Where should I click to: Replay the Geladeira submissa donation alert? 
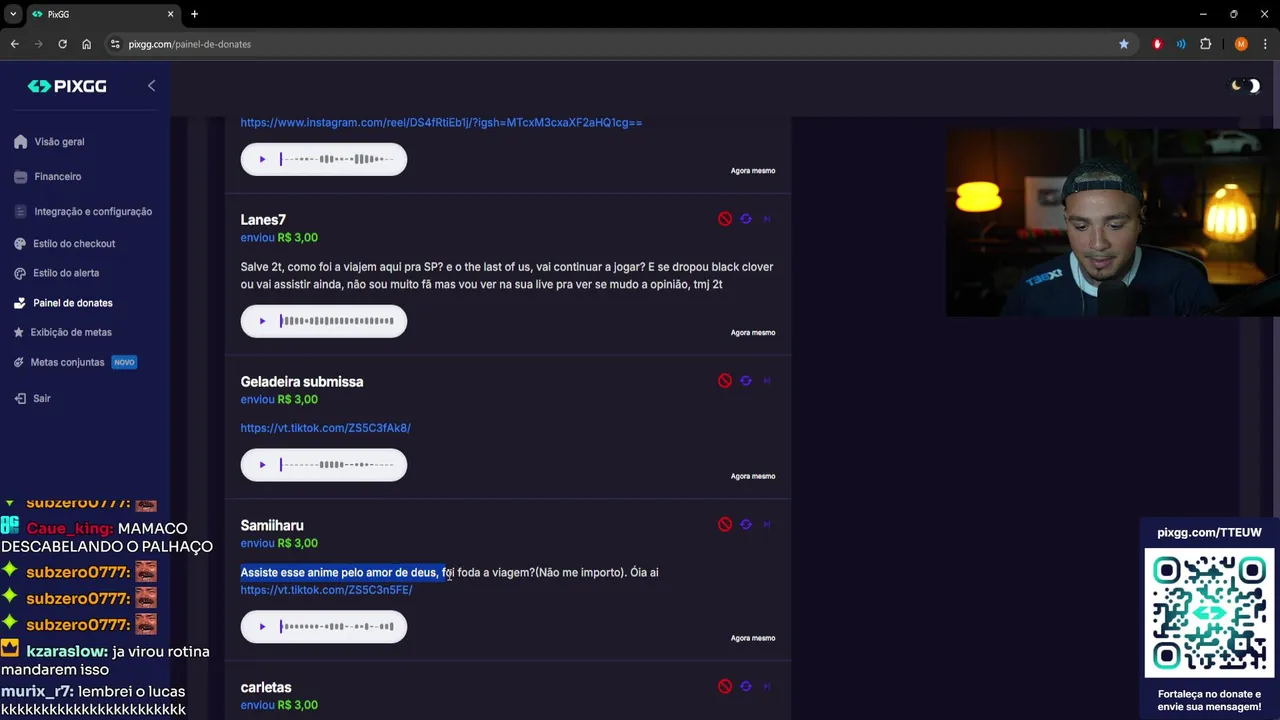746,381
